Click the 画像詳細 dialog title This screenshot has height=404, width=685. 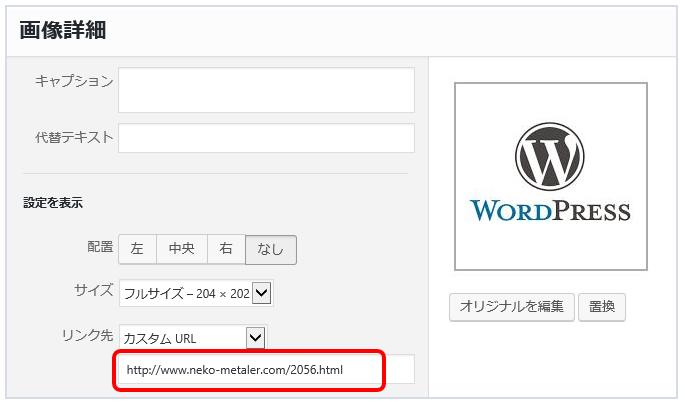63,31
